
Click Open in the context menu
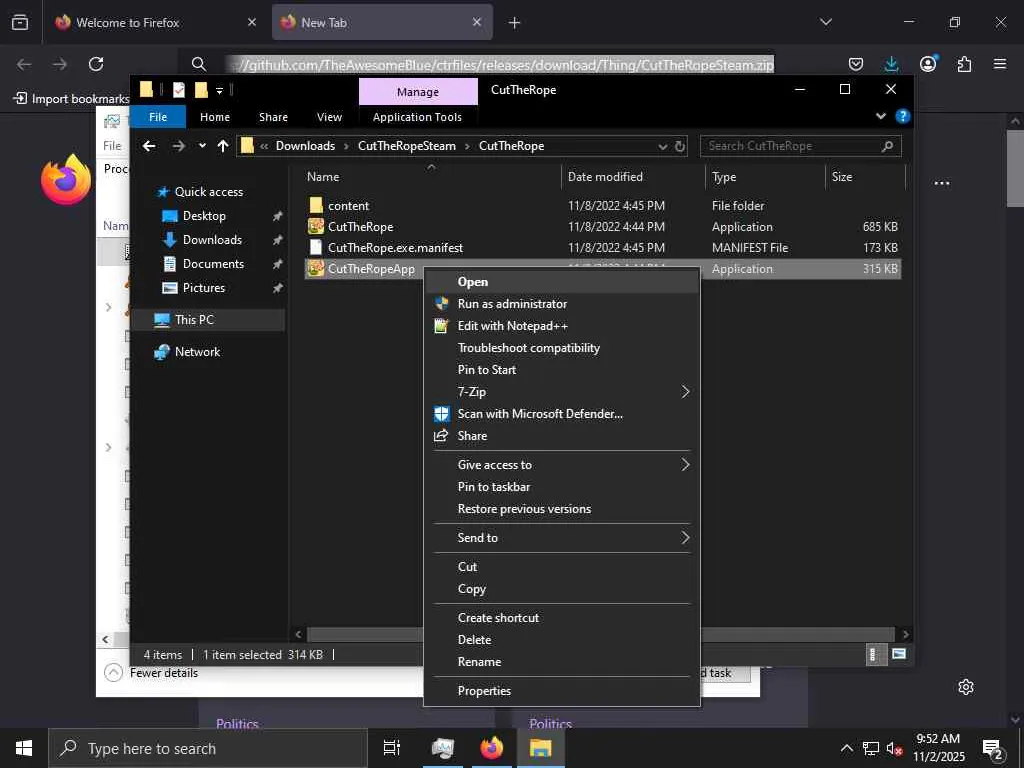(562, 281)
